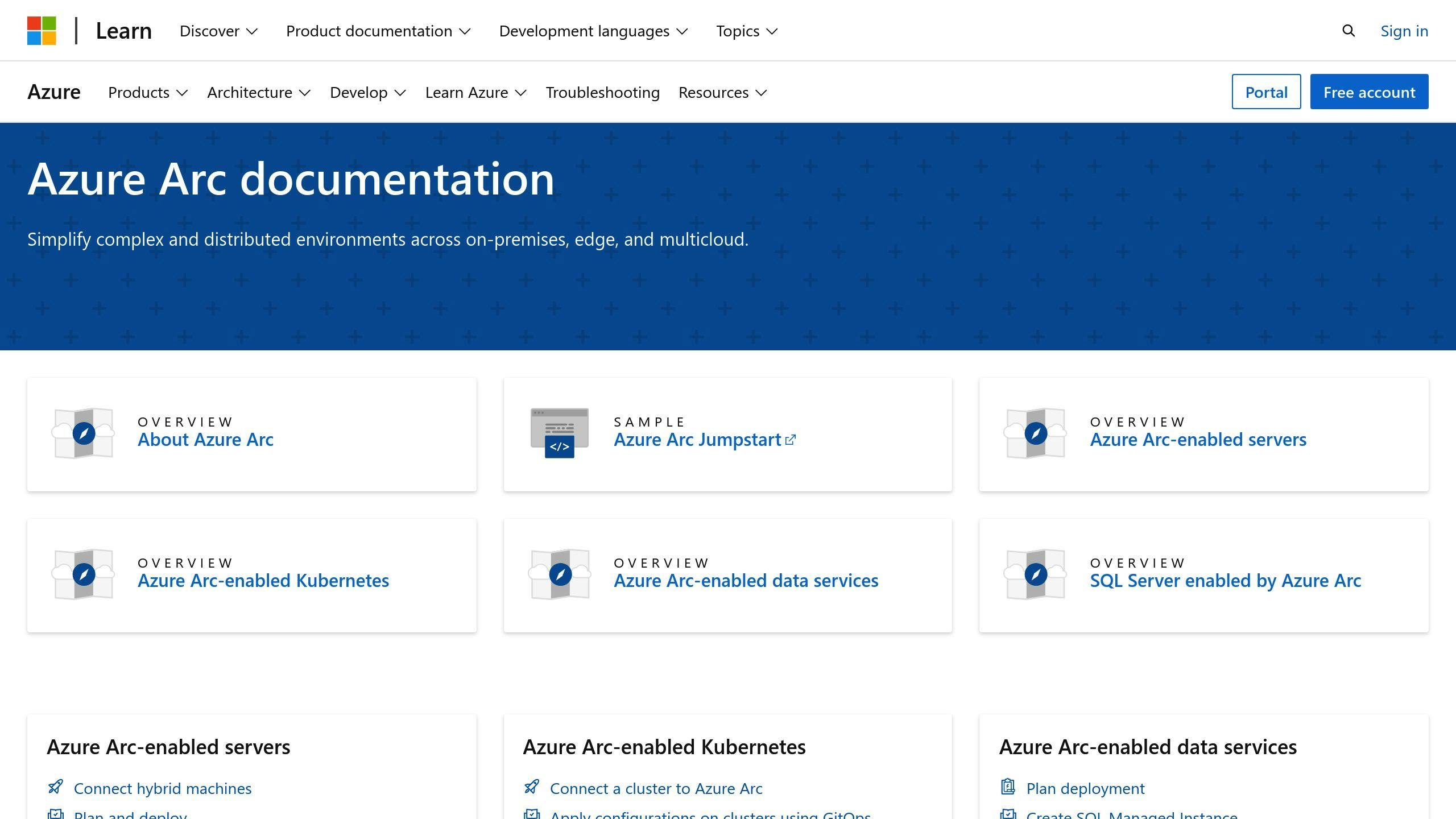Open the SQL Server enabled by Azure Arc link

pos(1226,581)
